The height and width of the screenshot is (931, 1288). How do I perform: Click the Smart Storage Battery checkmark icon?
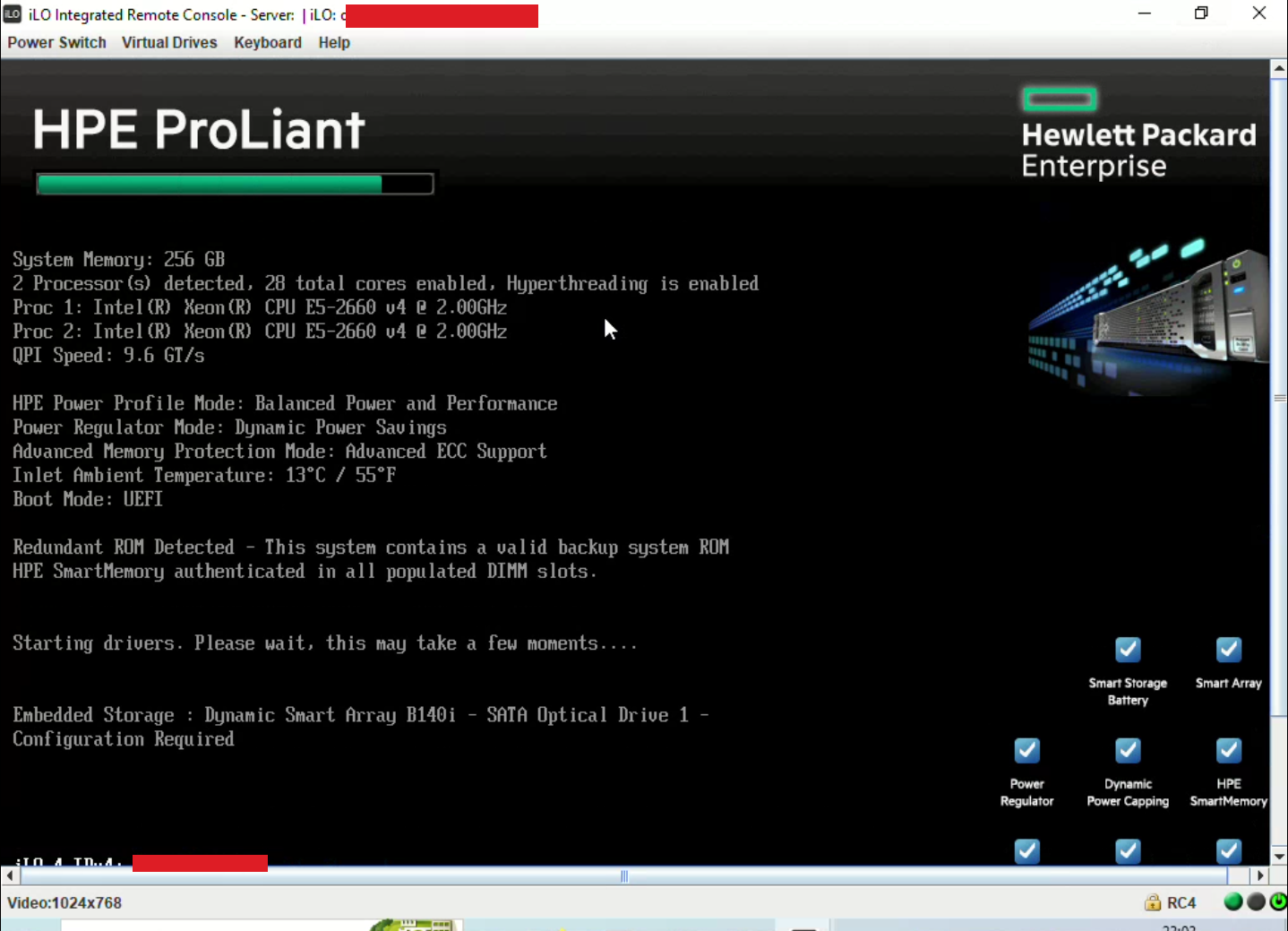pos(1128,649)
